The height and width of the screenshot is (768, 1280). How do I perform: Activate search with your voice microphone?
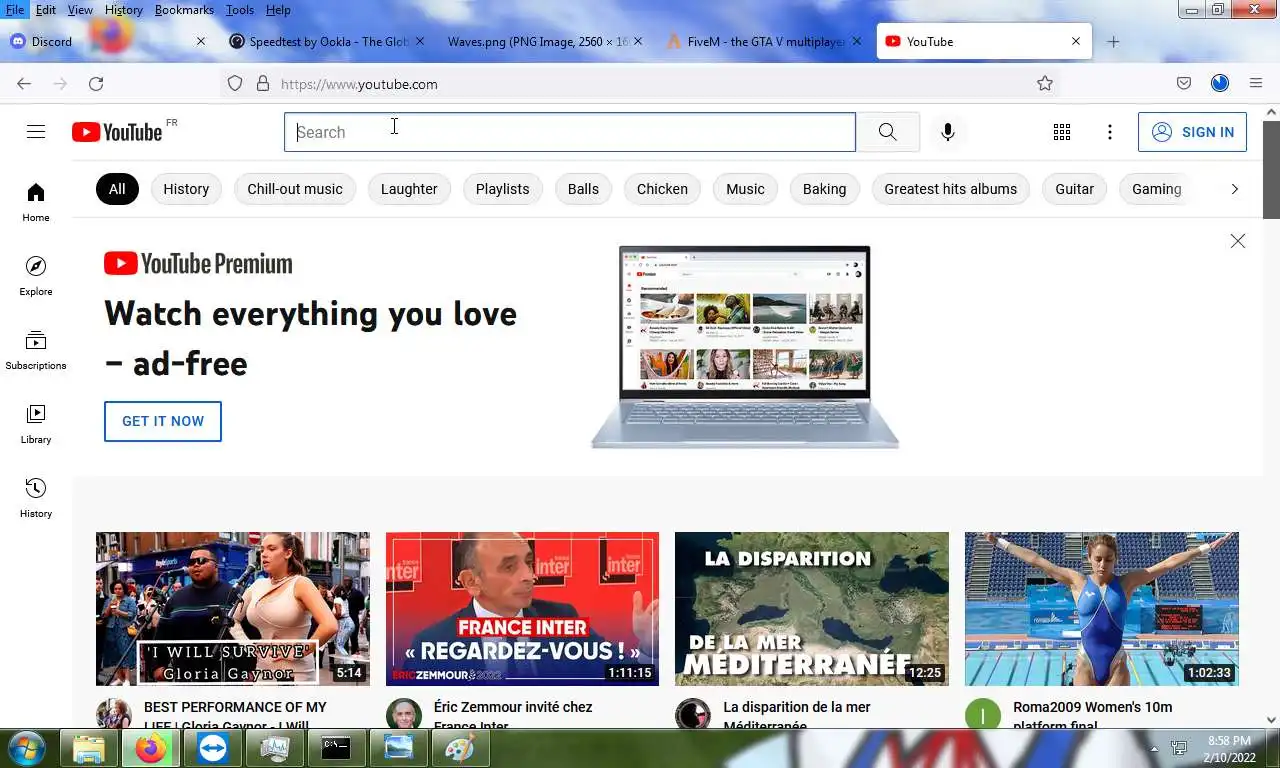[x=948, y=132]
